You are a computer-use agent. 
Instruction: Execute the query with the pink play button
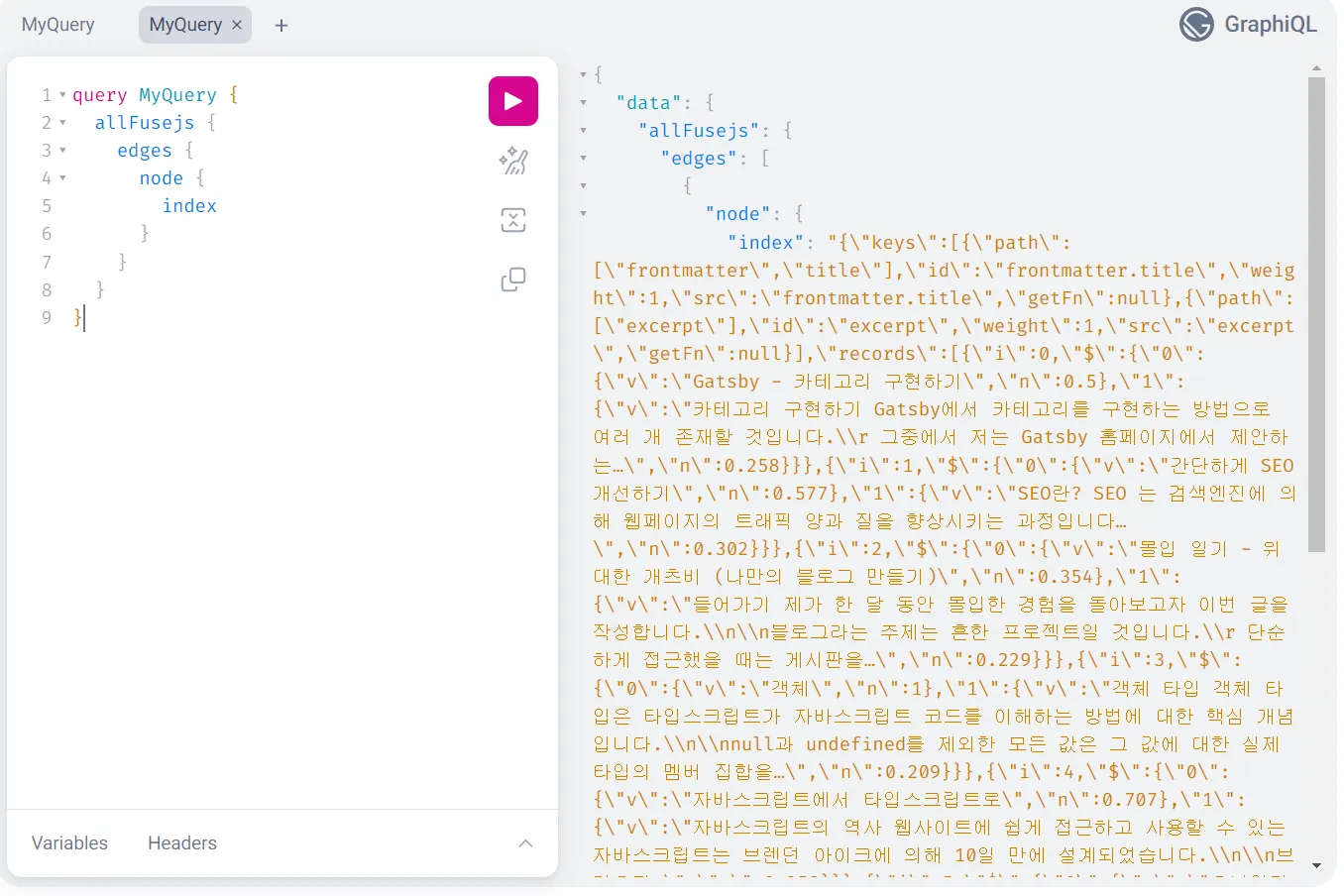[x=512, y=100]
